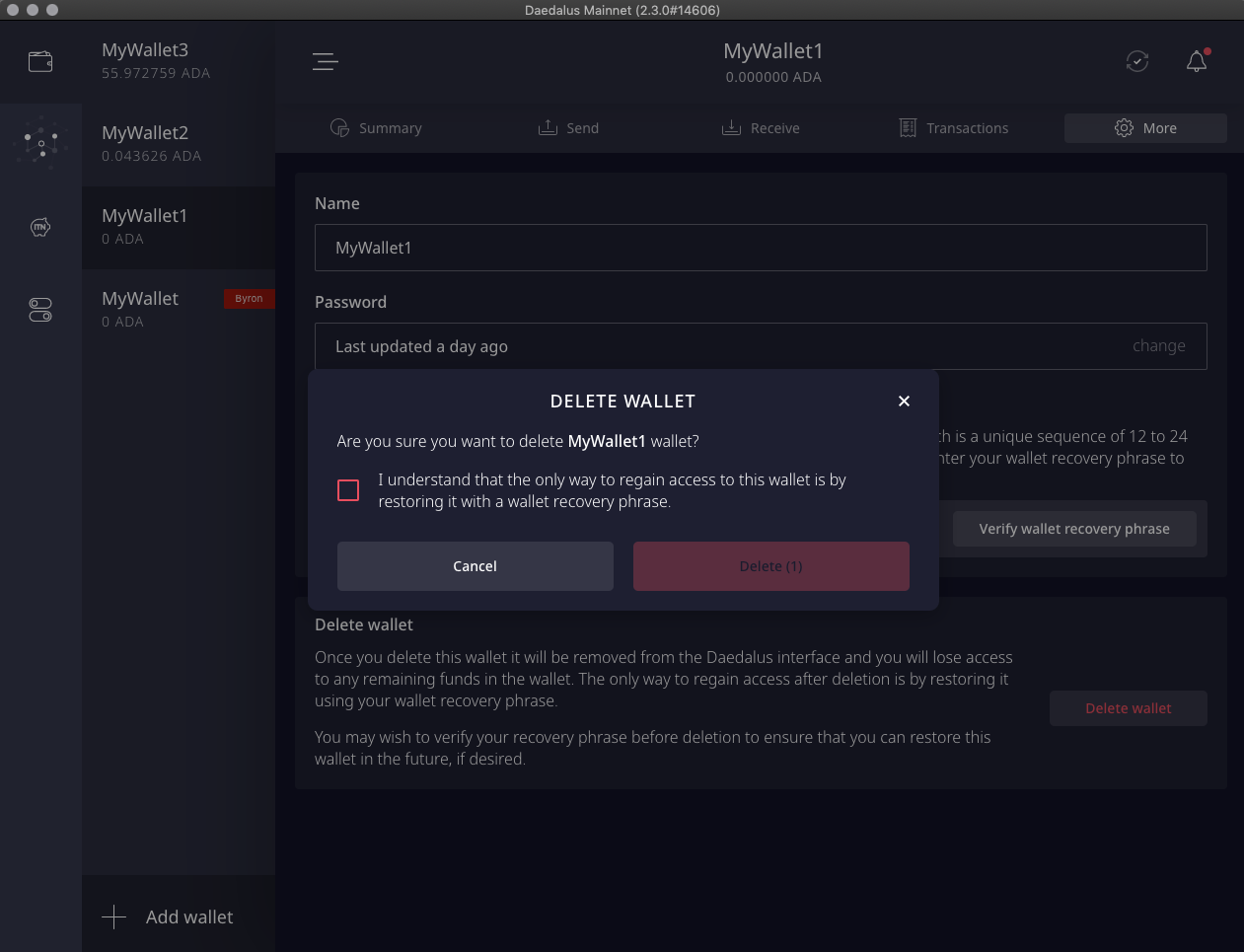The image size is (1244, 952).
Task: Open the settings toggles sidebar icon
Action: point(40,310)
